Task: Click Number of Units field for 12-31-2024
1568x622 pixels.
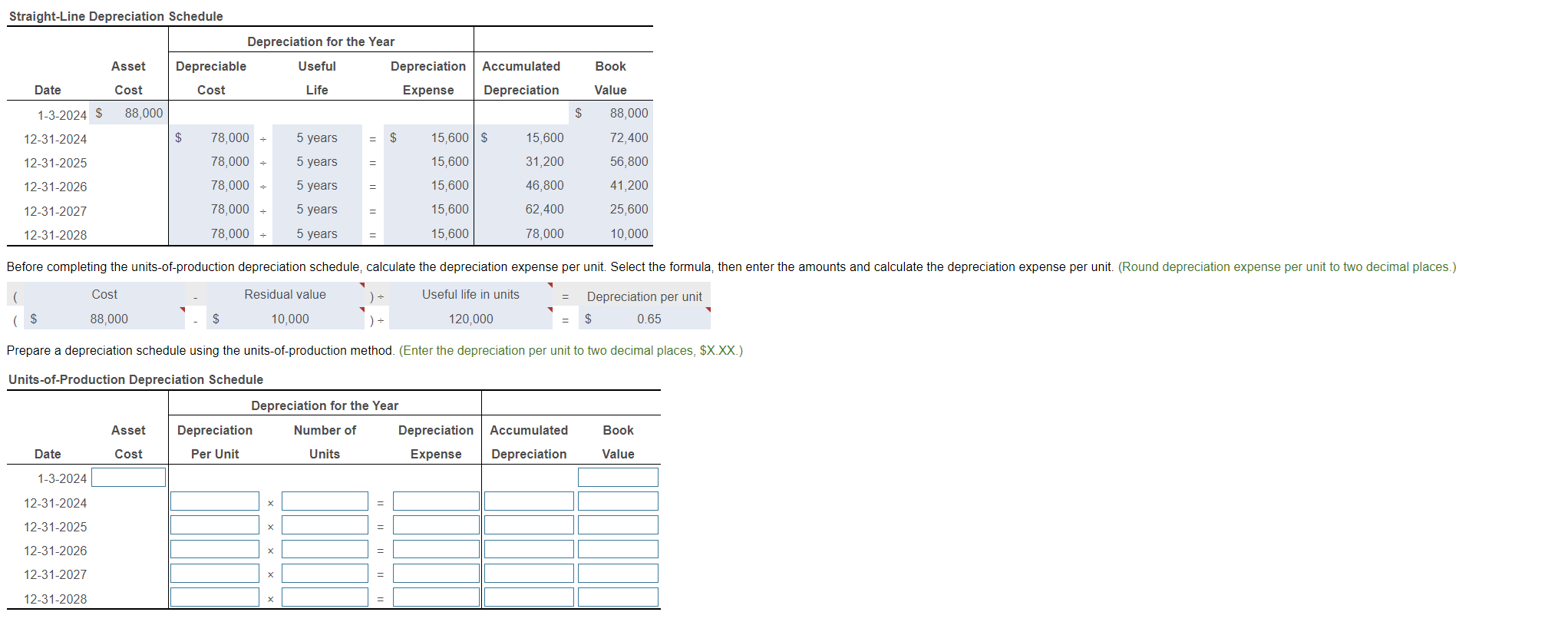Action: click(325, 501)
